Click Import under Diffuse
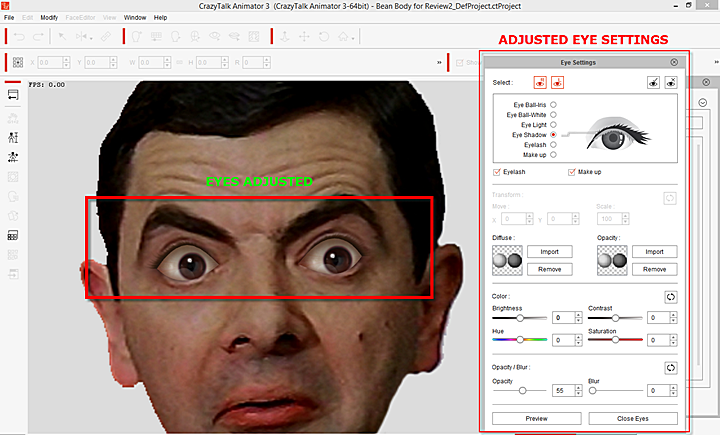This screenshot has height=435, width=720. [x=549, y=251]
